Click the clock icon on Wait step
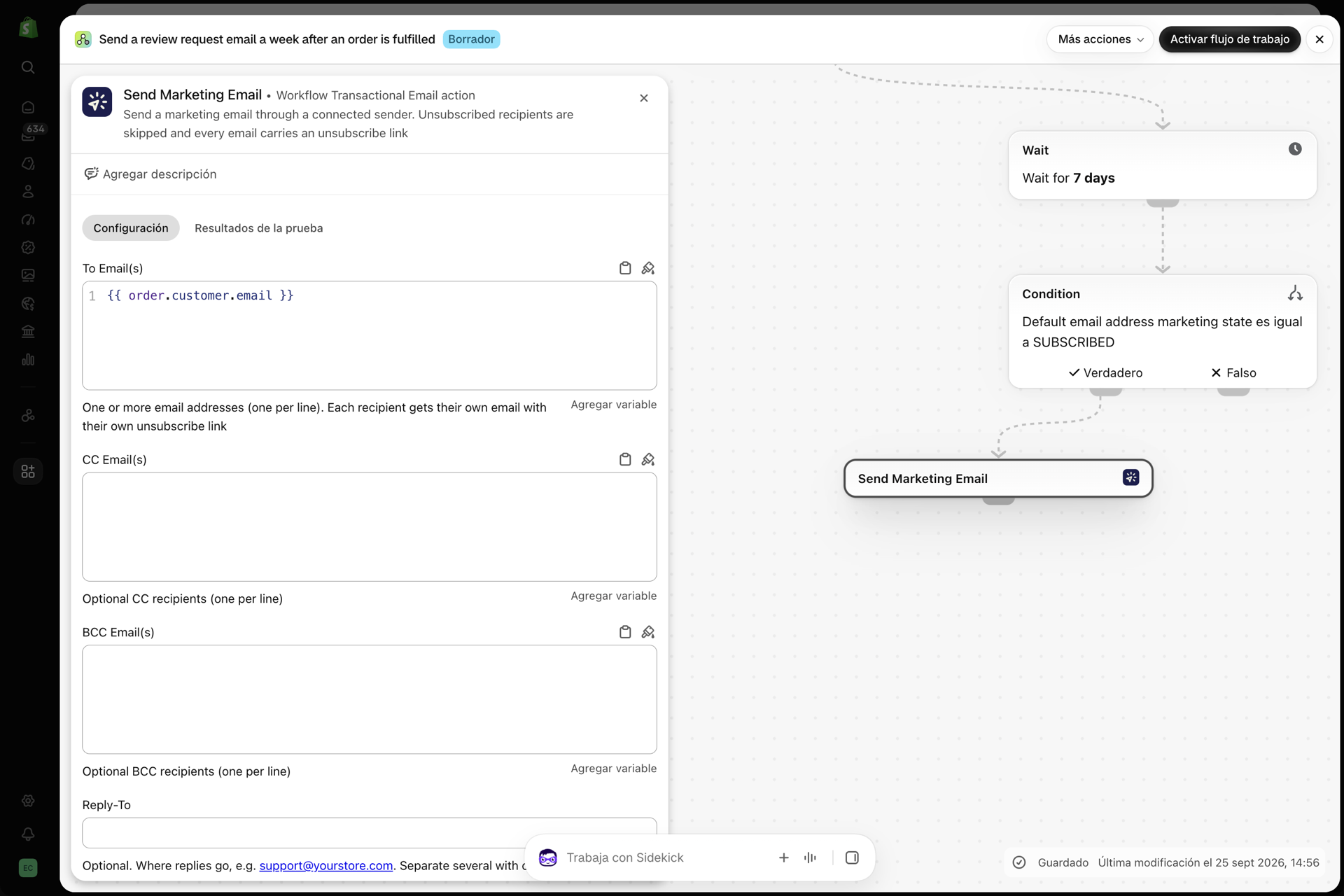This screenshot has width=1344, height=896. 1295,149
